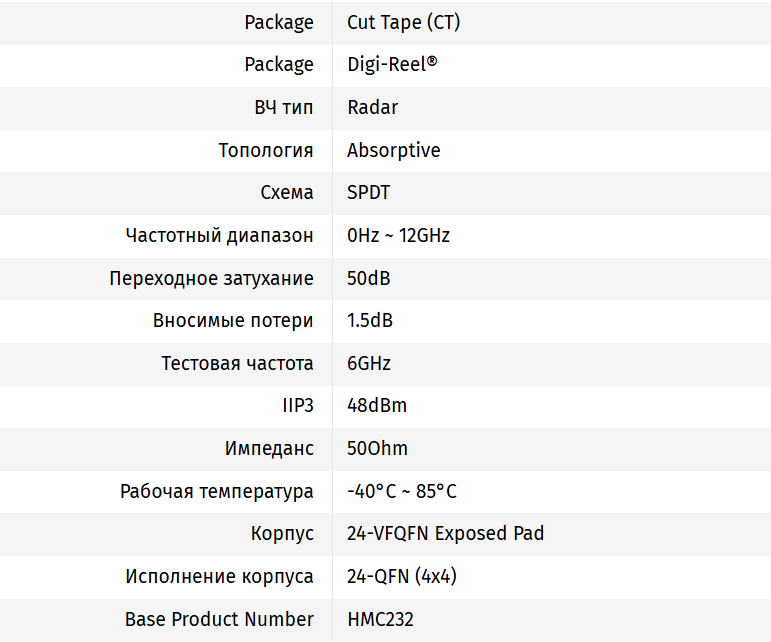Select the Absorptive topology value
The height and width of the screenshot is (642, 771).
pyautogui.click(x=393, y=150)
